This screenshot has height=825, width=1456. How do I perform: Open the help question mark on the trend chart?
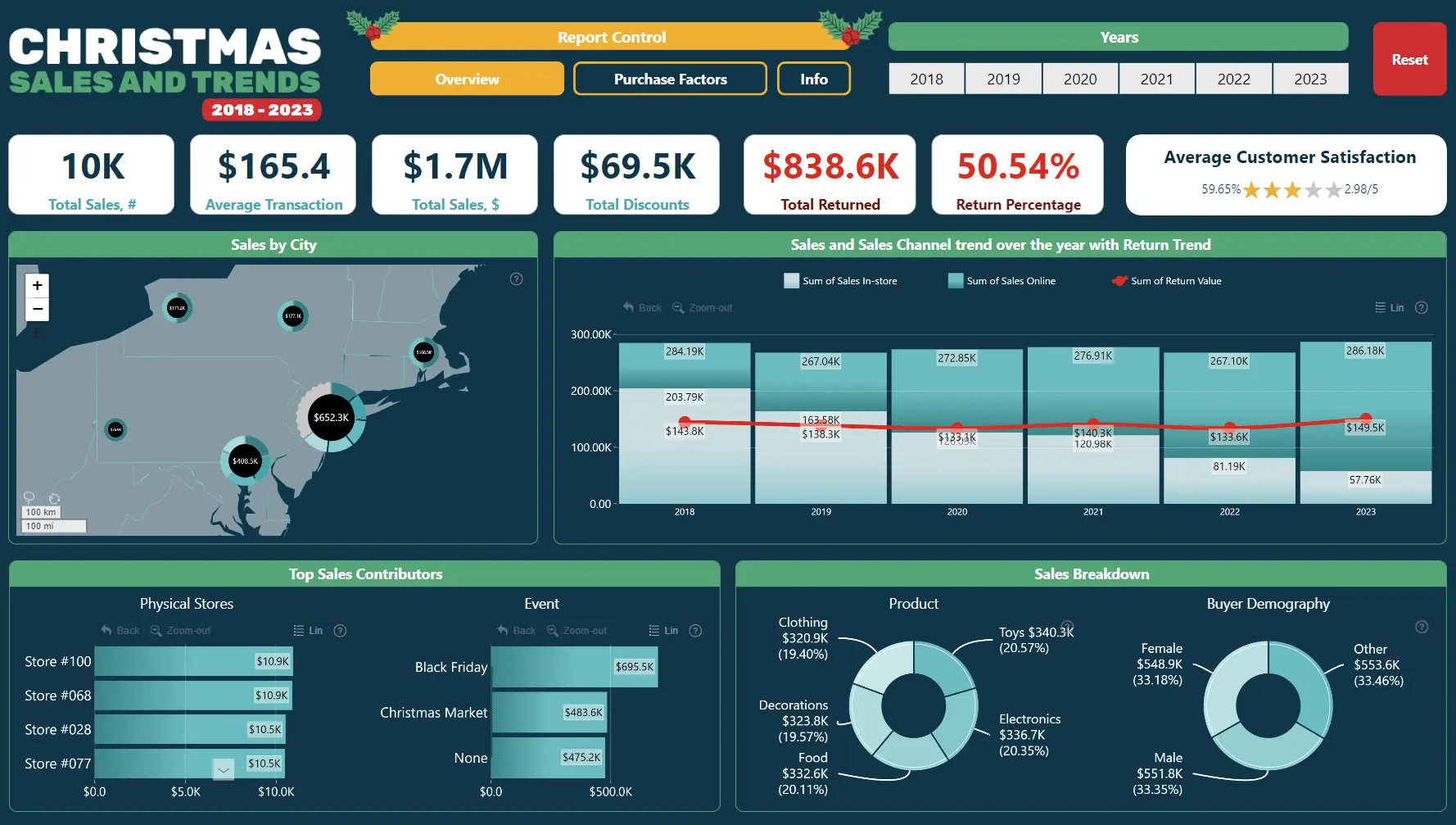tap(1422, 308)
